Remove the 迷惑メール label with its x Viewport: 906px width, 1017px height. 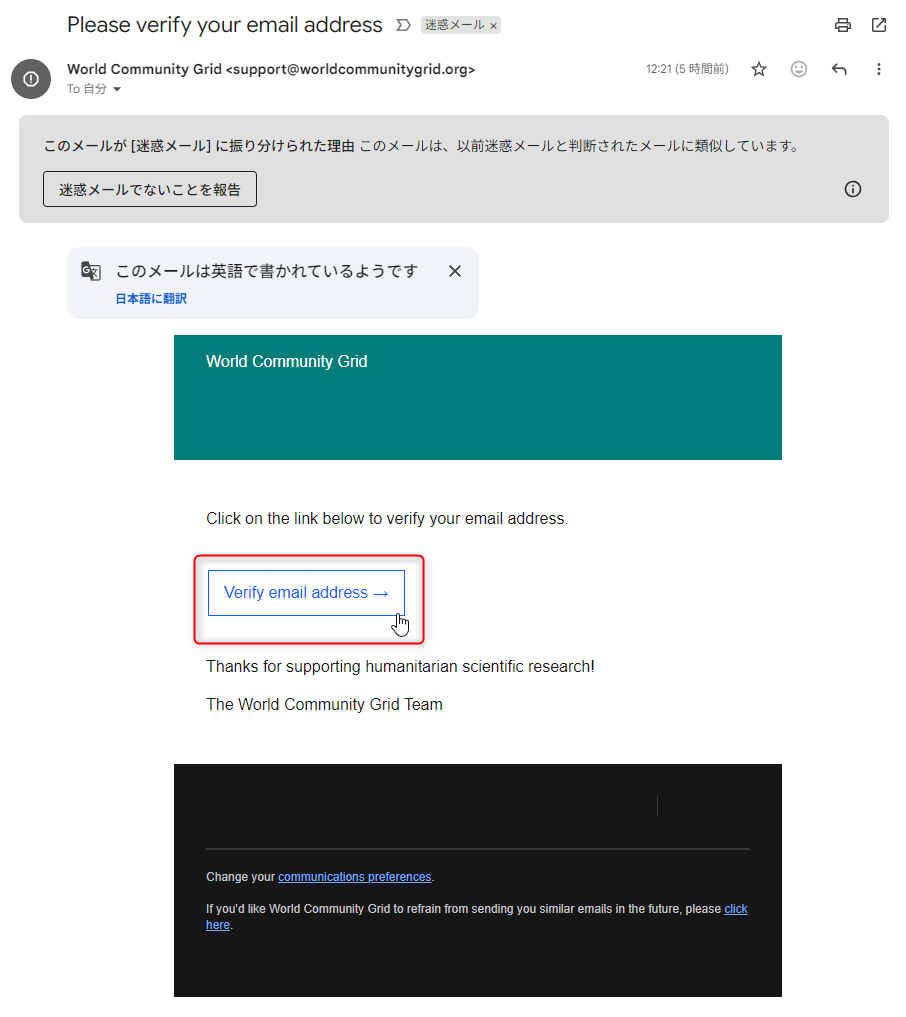494,26
